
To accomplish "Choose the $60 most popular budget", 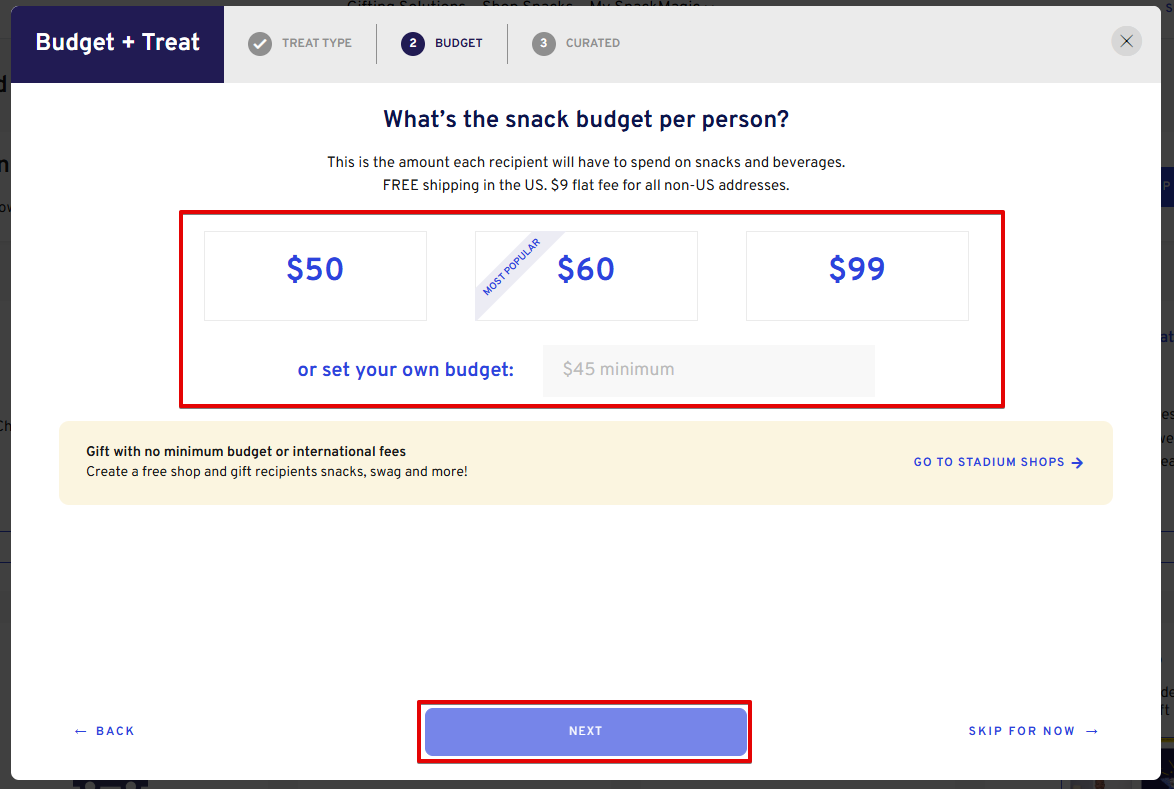I will [586, 275].
